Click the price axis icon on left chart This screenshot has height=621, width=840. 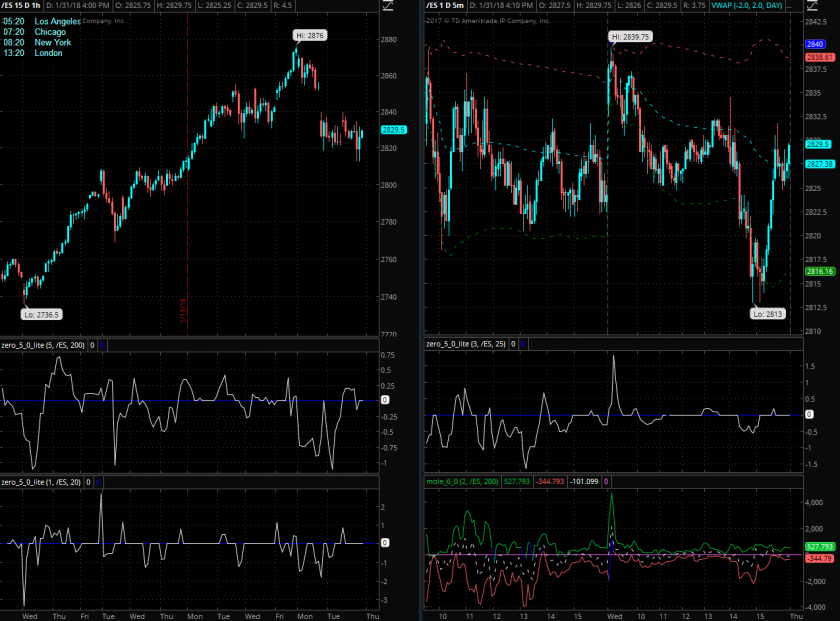(x=387, y=5)
